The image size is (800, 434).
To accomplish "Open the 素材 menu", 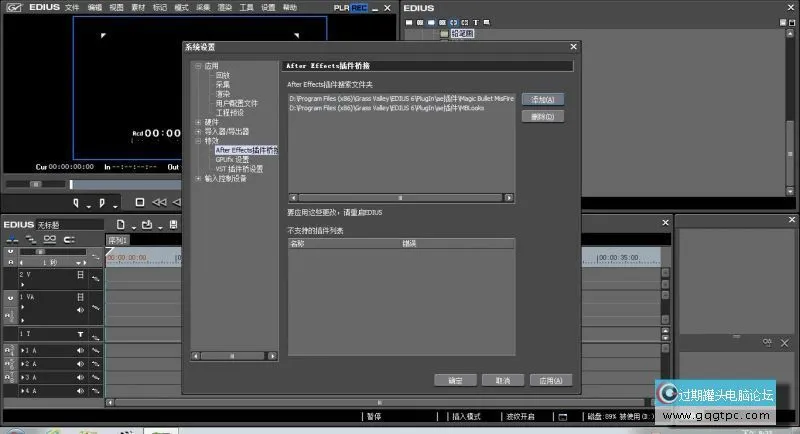I will 138,8.
